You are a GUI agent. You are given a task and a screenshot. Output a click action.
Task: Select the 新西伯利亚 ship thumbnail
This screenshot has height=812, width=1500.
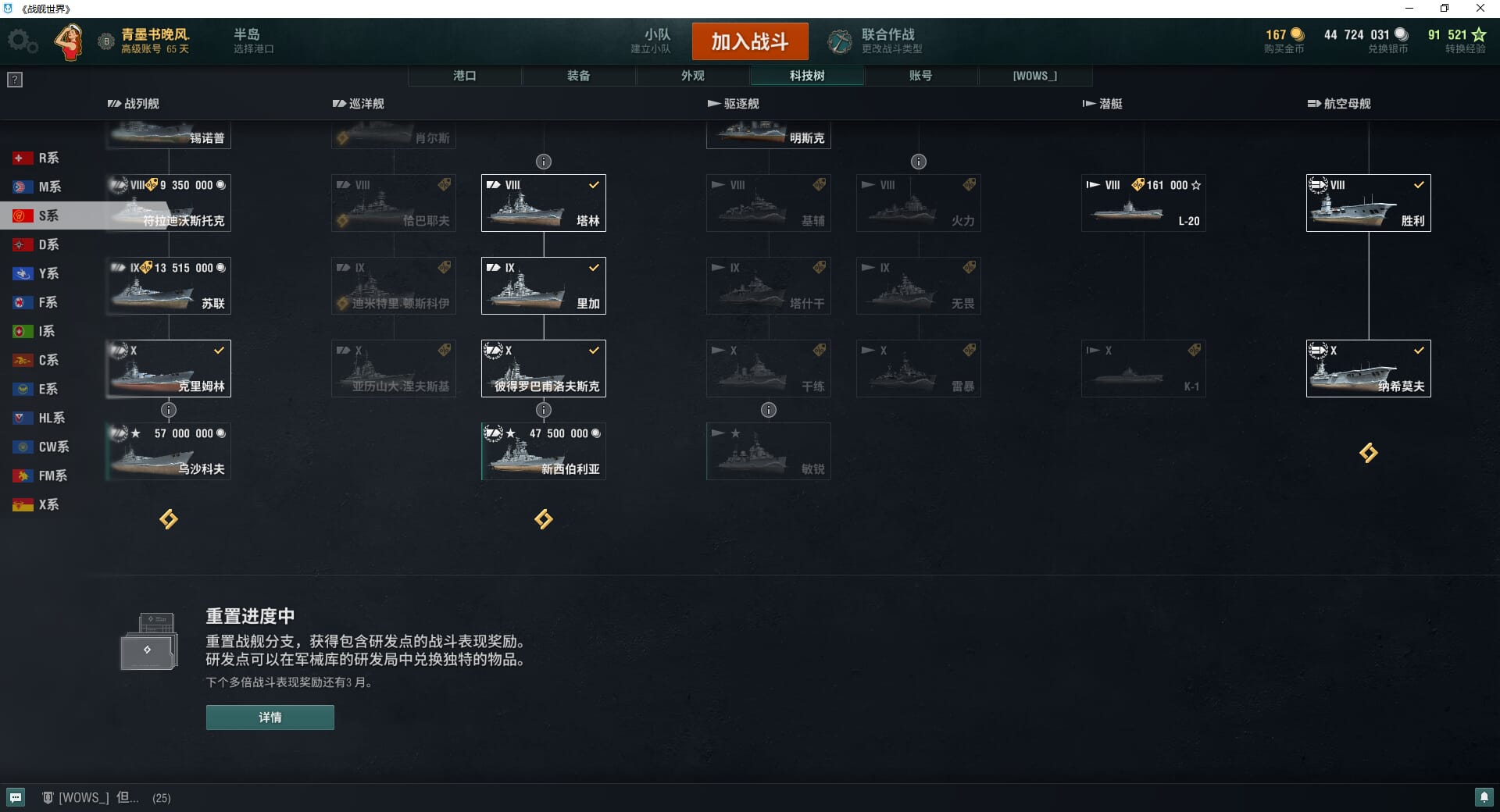tap(544, 451)
